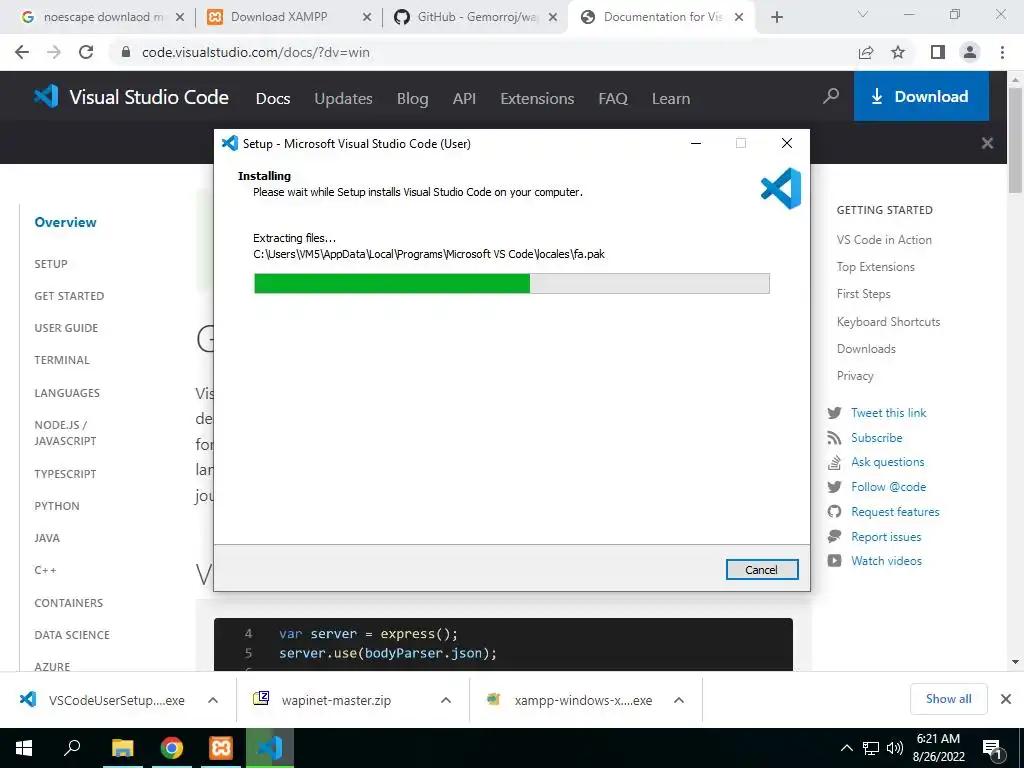Open the wapinet-master.zip download options arrow
This screenshot has height=768, width=1024.
point(445,700)
